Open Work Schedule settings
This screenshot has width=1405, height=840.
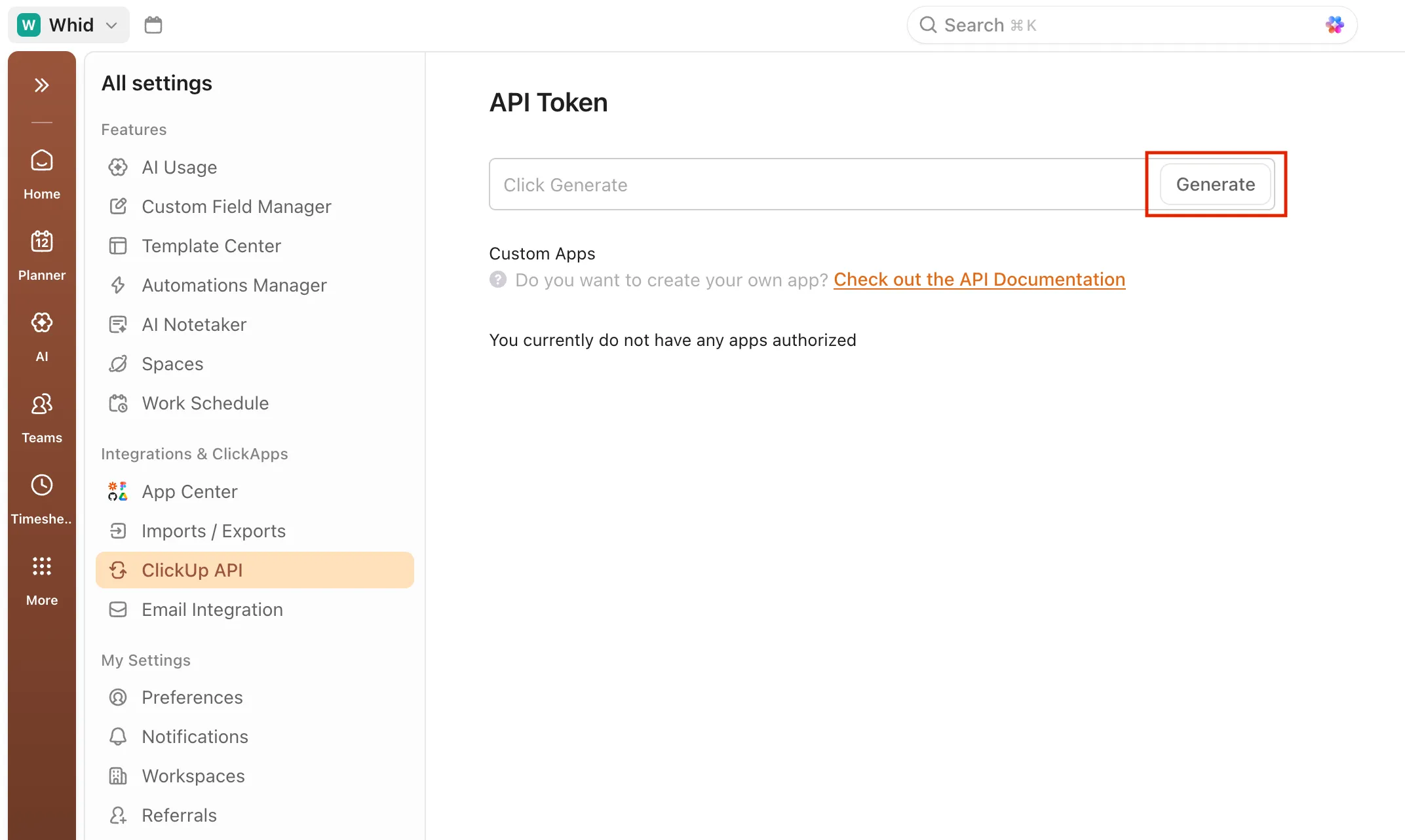click(255, 404)
